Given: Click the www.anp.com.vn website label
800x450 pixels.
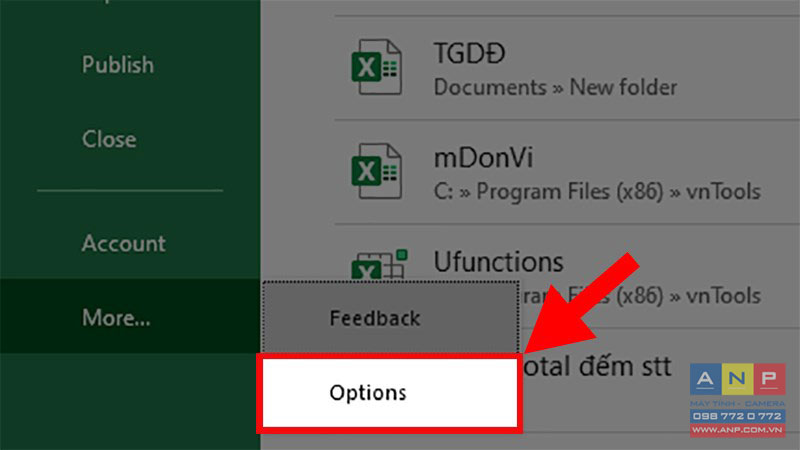Looking at the screenshot, I should click(x=737, y=430).
